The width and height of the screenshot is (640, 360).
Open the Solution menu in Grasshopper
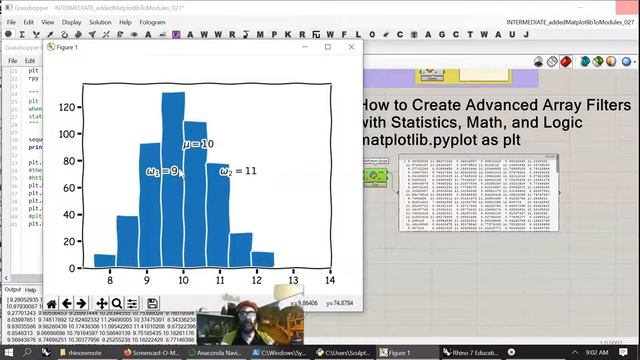[100, 22]
